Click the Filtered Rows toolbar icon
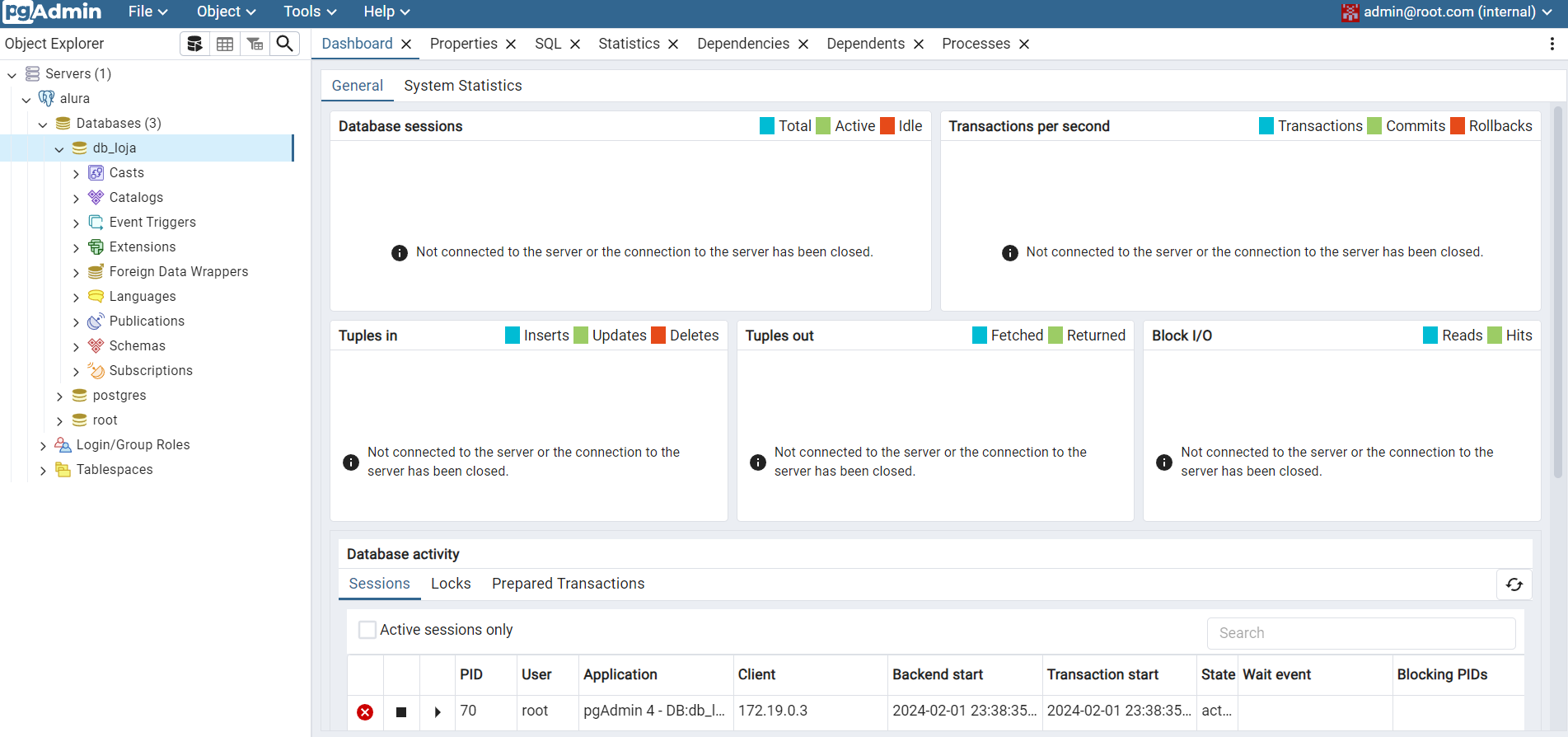Viewport: 1568px width, 737px height. pos(255,44)
